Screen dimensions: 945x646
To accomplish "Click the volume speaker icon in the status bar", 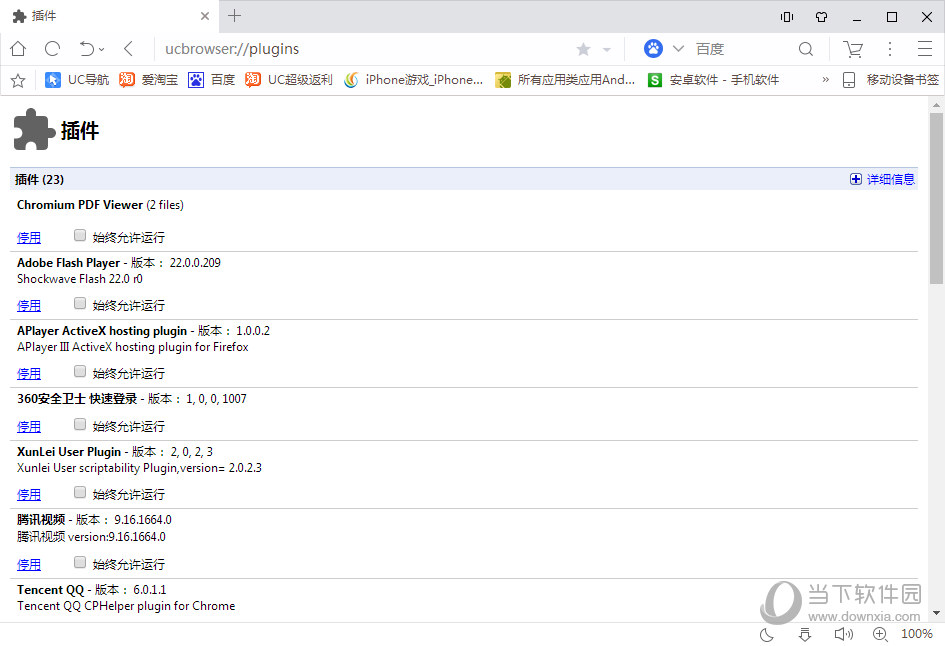I will (x=842, y=634).
